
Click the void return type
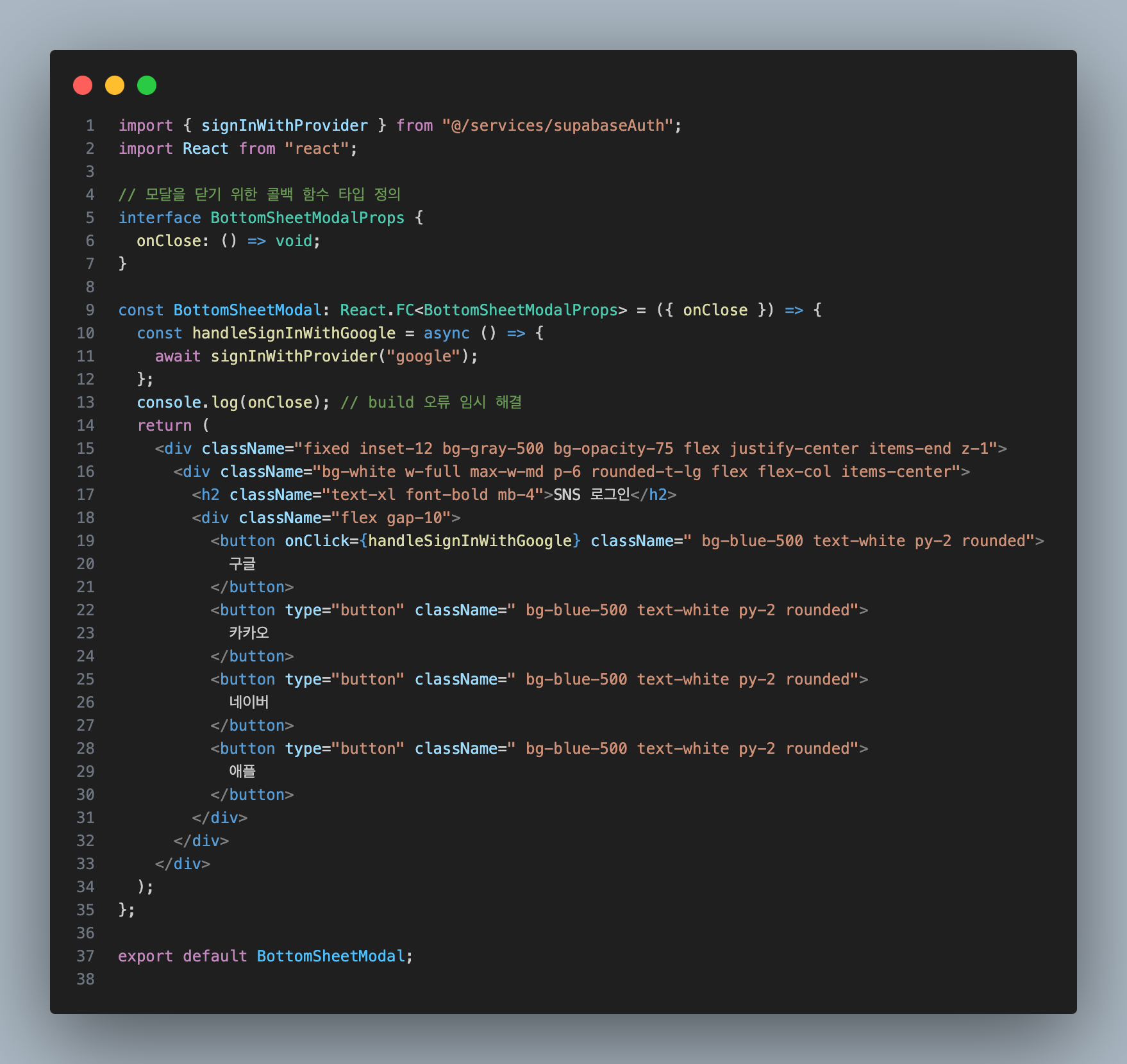(294, 241)
